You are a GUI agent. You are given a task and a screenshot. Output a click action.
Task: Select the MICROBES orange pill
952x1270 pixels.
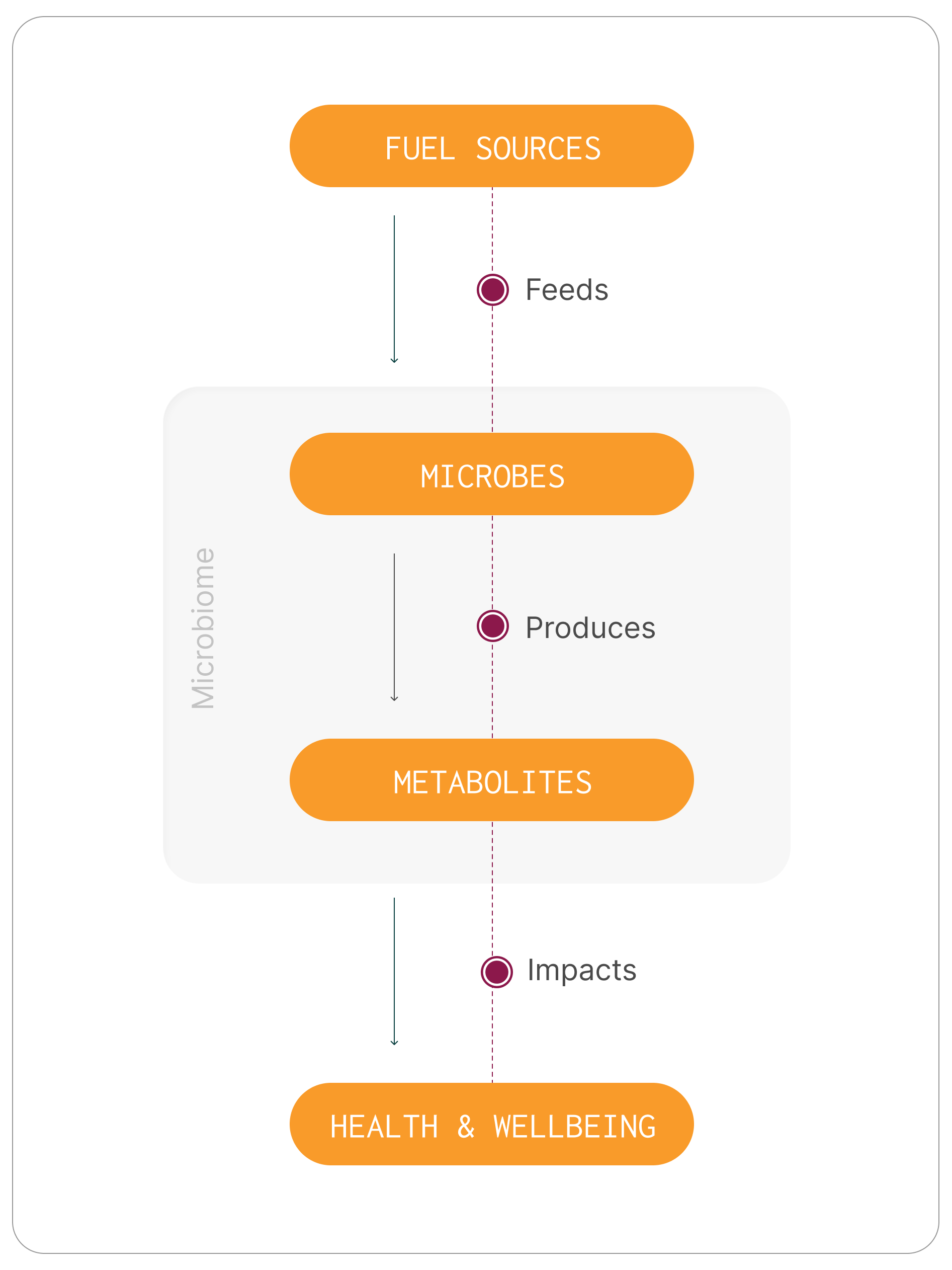[x=491, y=474]
